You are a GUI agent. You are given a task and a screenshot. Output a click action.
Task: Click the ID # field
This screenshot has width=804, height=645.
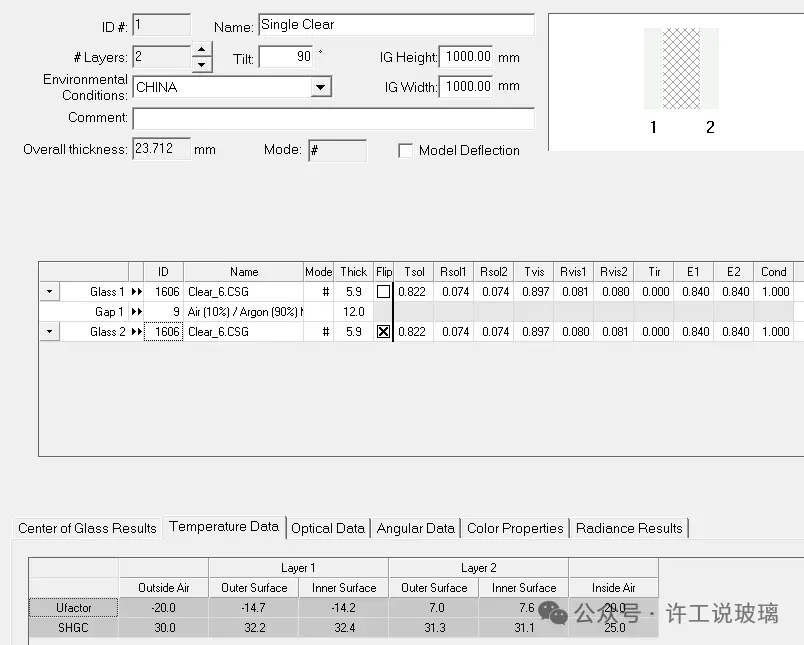click(x=162, y=25)
